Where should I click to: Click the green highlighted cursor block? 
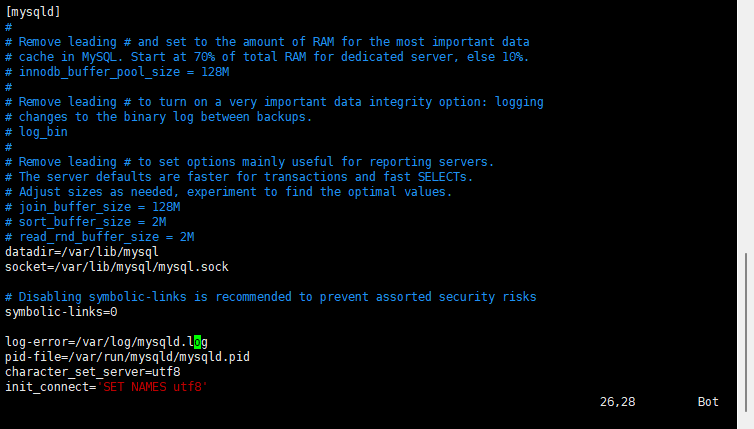click(x=197, y=342)
